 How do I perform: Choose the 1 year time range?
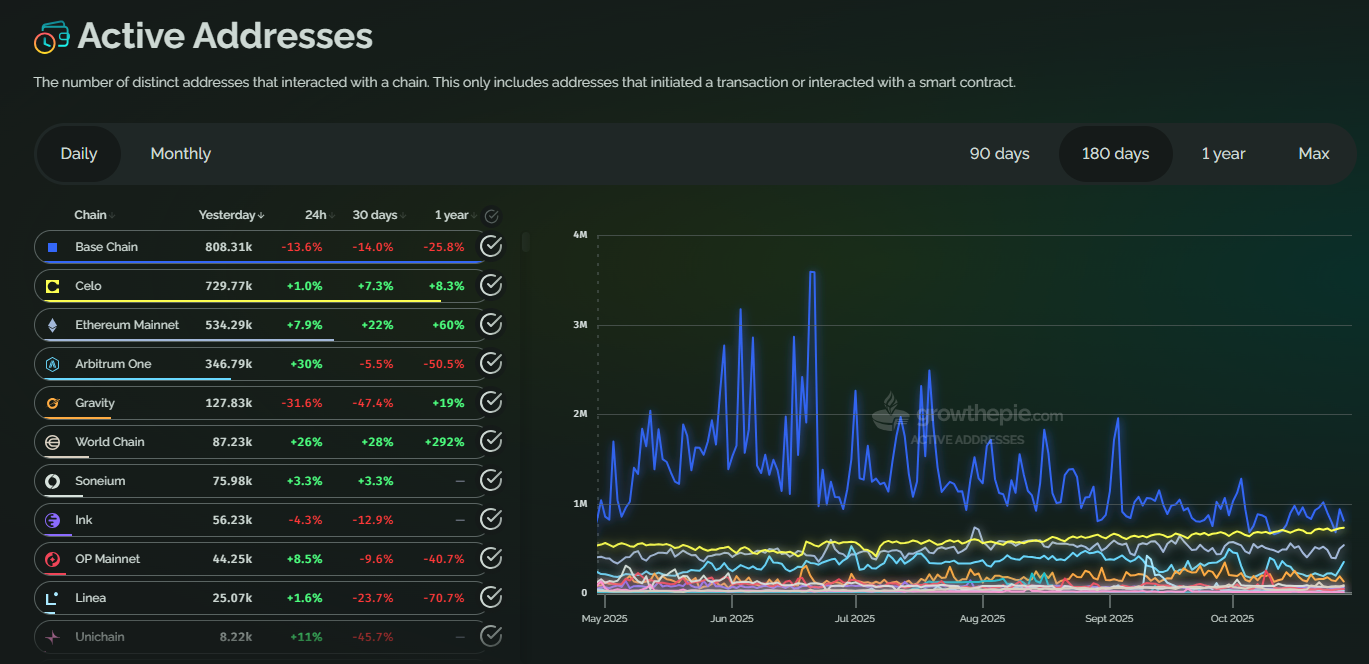1223,154
